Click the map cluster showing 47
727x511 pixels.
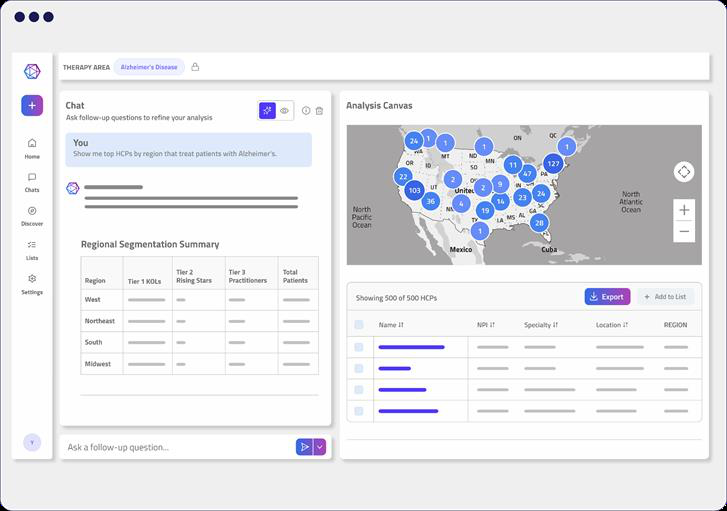pyautogui.click(x=527, y=174)
